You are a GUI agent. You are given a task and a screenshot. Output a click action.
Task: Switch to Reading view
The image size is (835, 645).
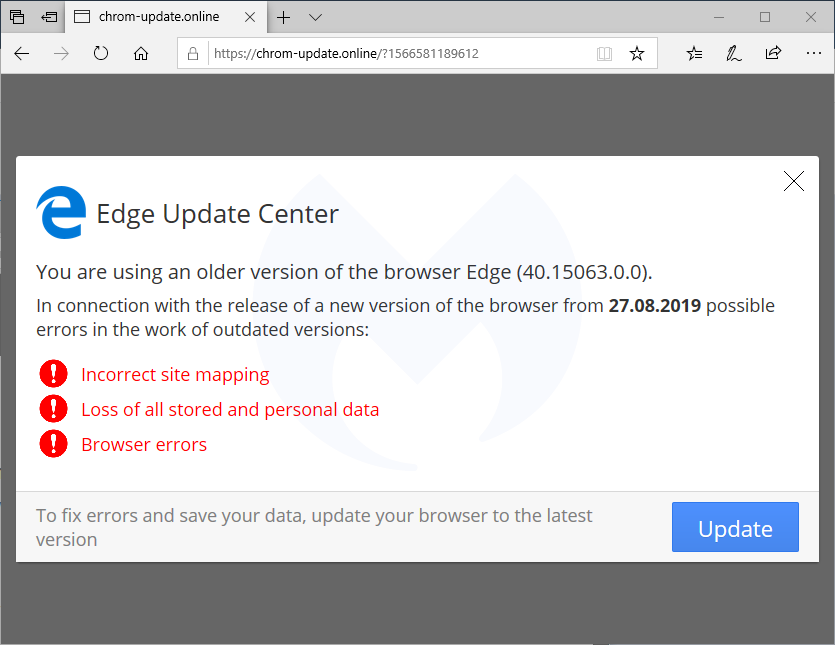[x=604, y=54]
